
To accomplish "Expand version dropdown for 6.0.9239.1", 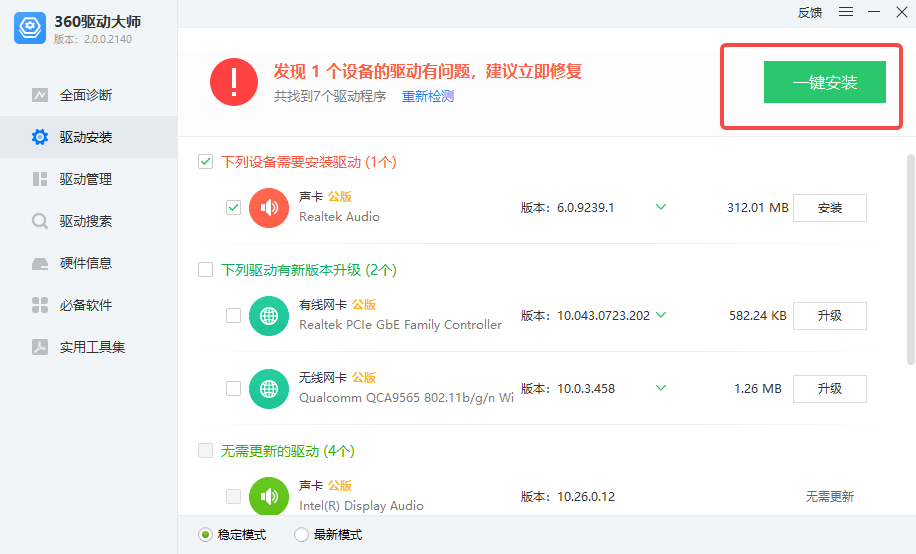I will [x=661, y=207].
